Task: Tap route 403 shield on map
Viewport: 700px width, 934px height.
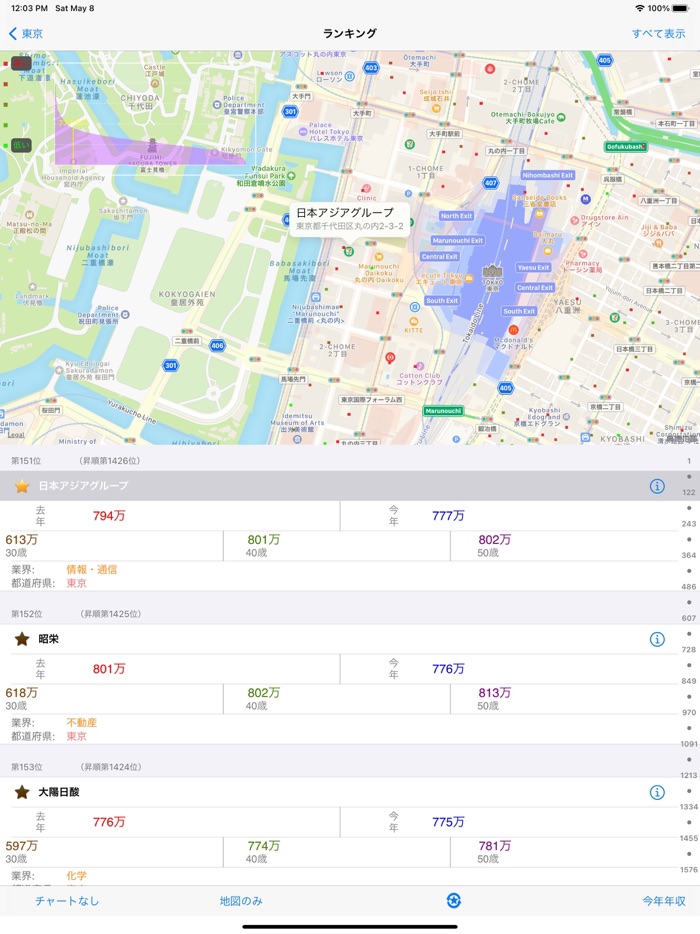Action: pos(371,67)
